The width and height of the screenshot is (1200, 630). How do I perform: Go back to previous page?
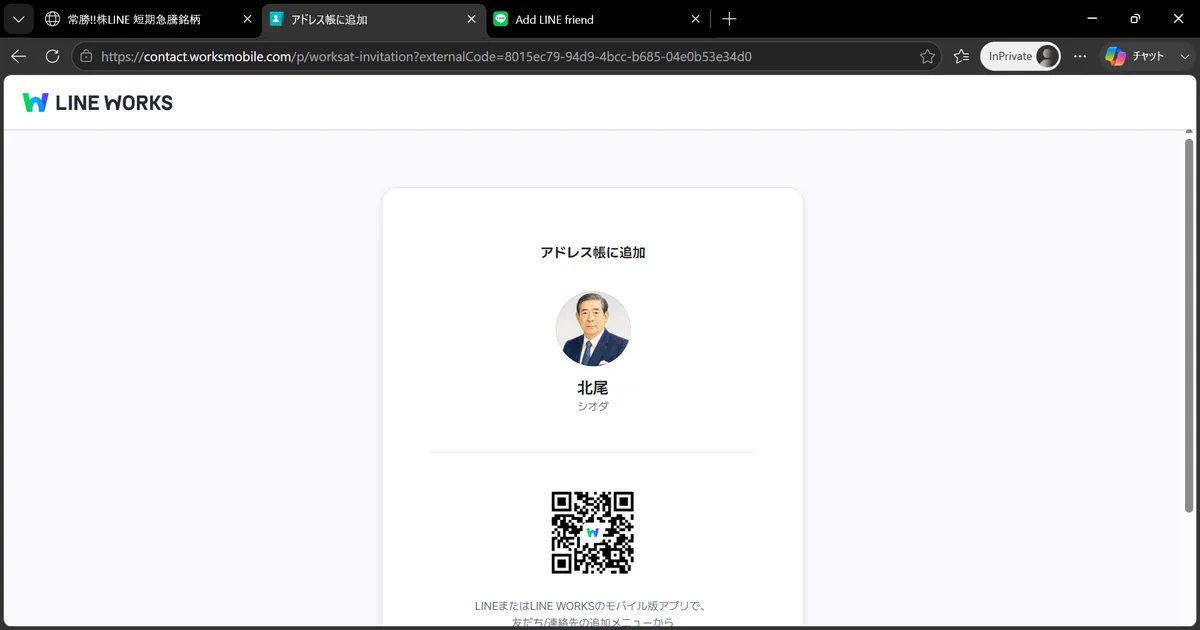coord(18,57)
